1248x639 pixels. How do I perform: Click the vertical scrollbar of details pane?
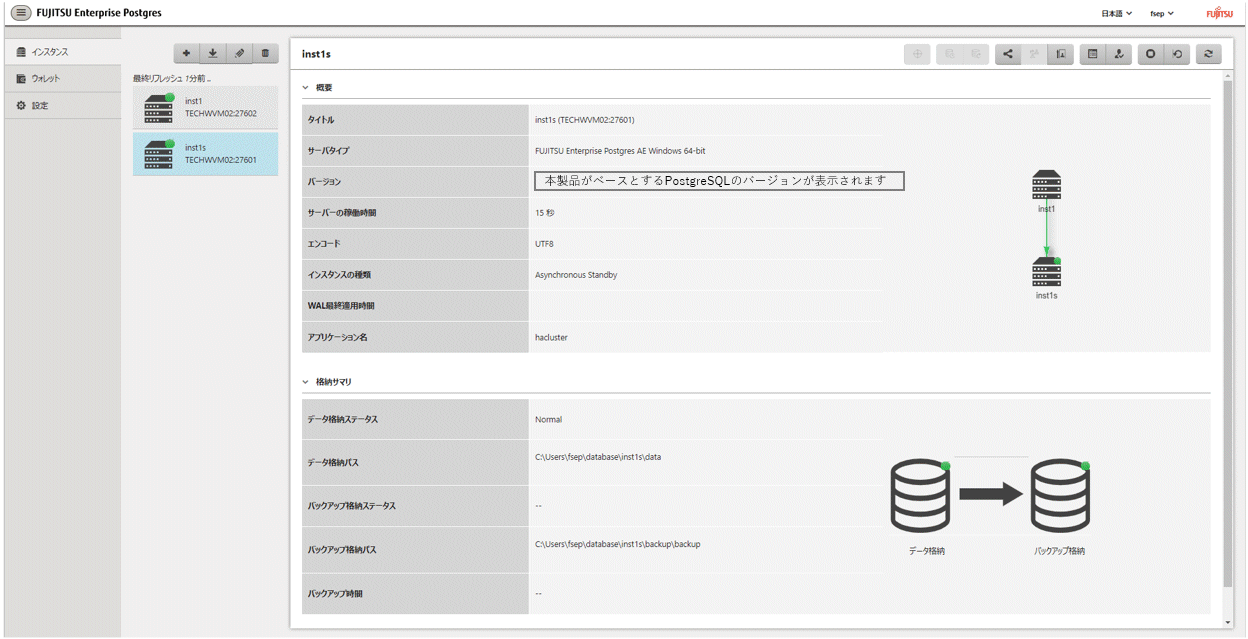[1228, 335]
